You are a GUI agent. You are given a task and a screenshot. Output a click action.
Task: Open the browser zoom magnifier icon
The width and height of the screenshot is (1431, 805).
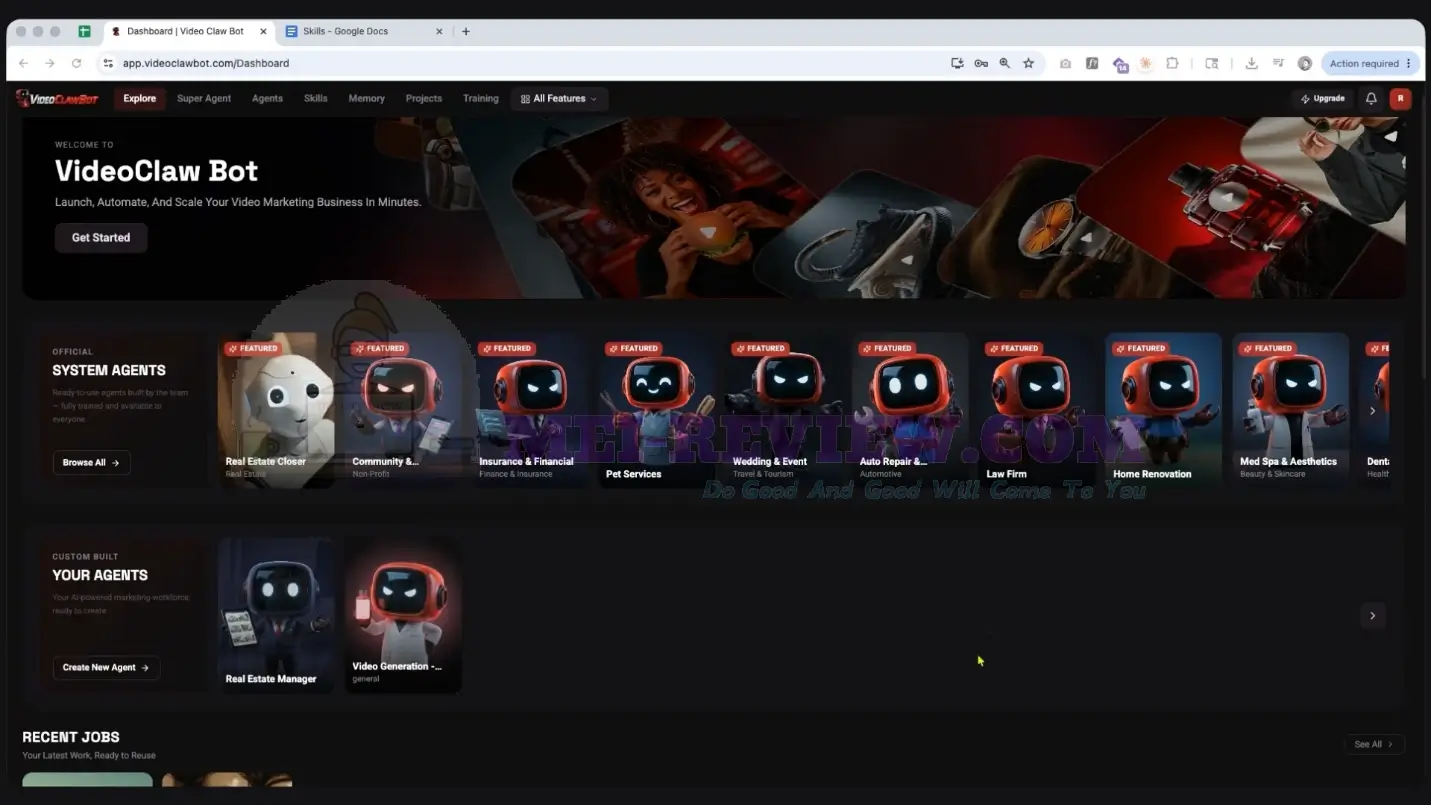pos(1004,63)
